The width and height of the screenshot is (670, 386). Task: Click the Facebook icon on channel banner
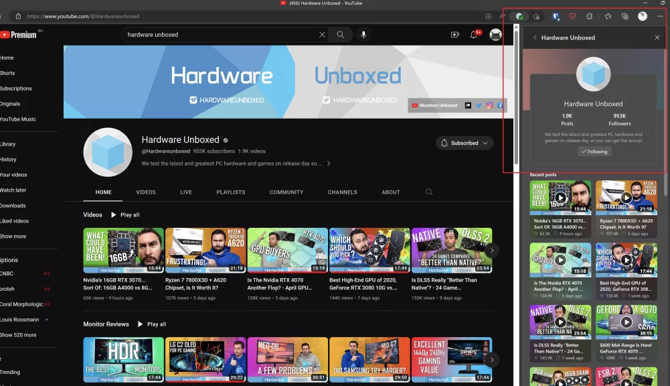[500, 105]
